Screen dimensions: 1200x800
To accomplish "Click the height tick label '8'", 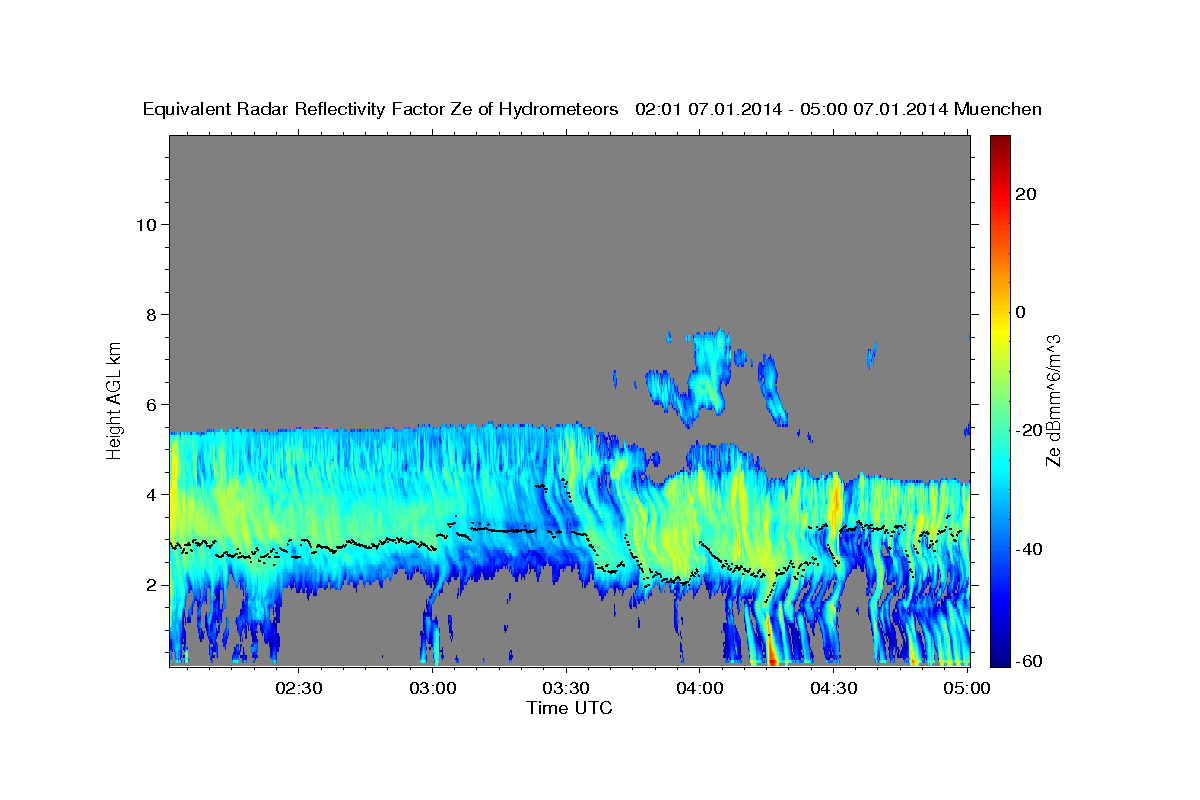I will (150, 314).
